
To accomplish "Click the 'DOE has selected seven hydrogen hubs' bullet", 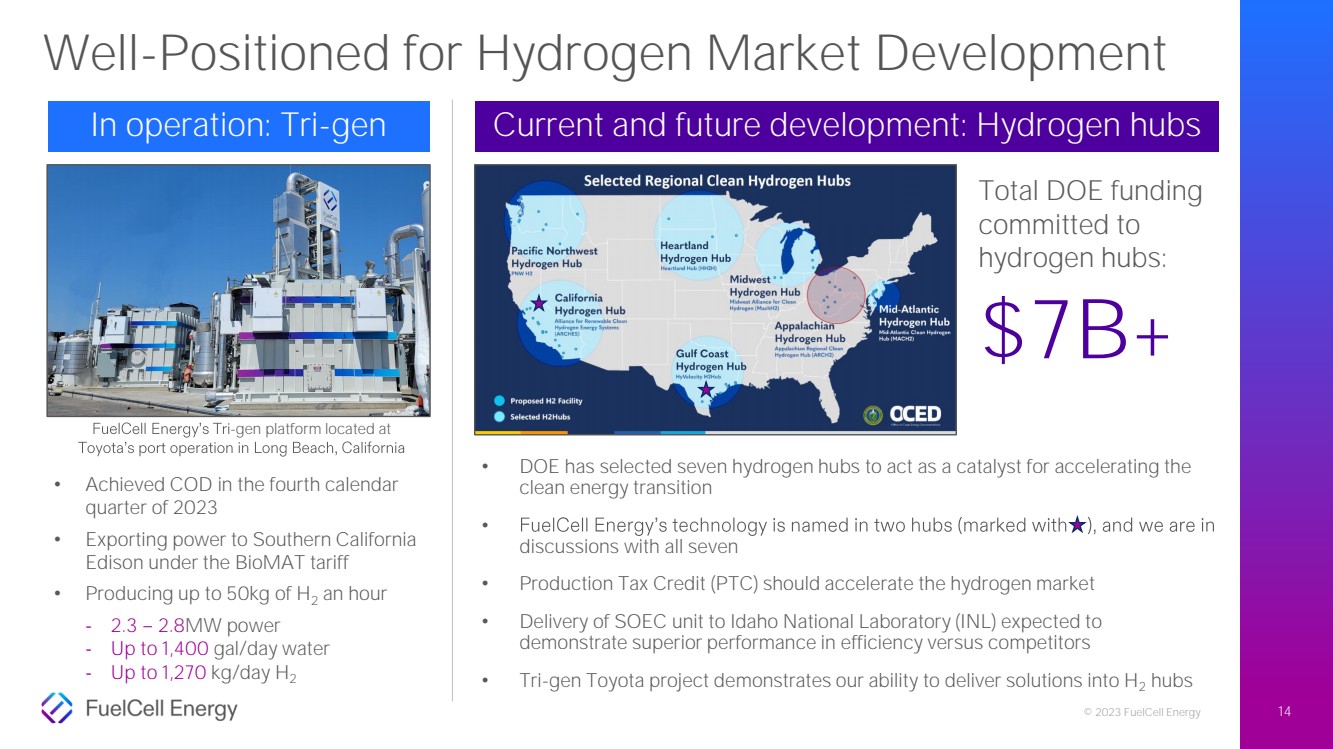I will pos(855,477).
